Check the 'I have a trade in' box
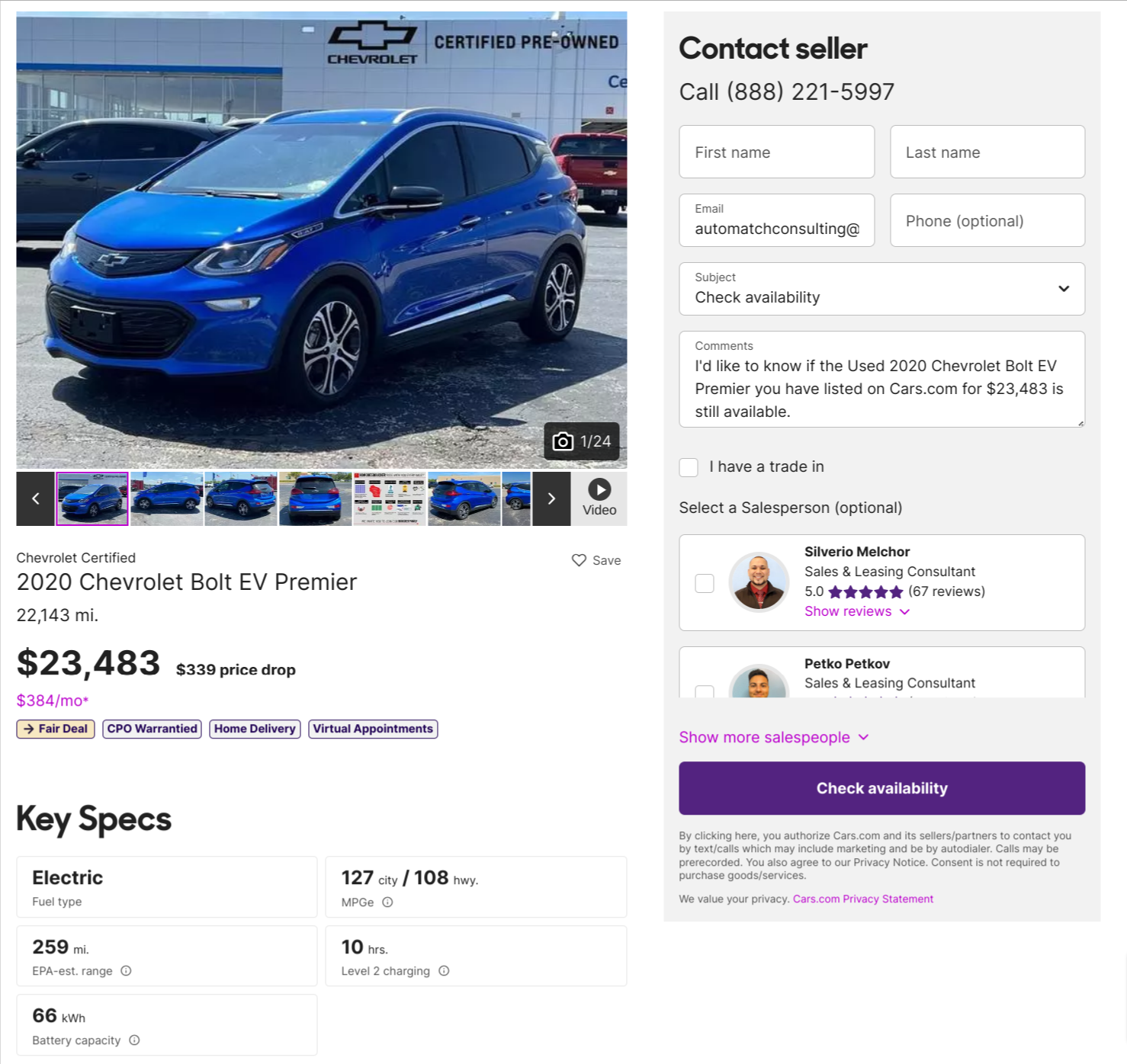1127x1064 pixels. pyautogui.click(x=689, y=467)
